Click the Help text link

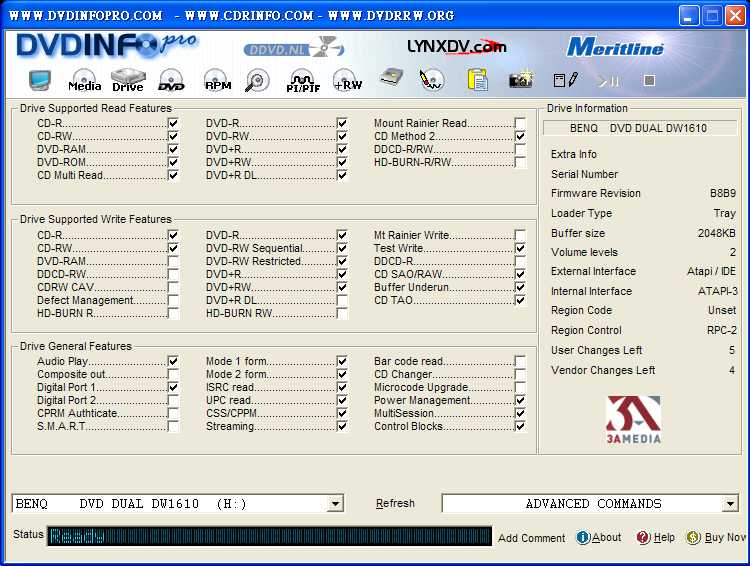(664, 538)
